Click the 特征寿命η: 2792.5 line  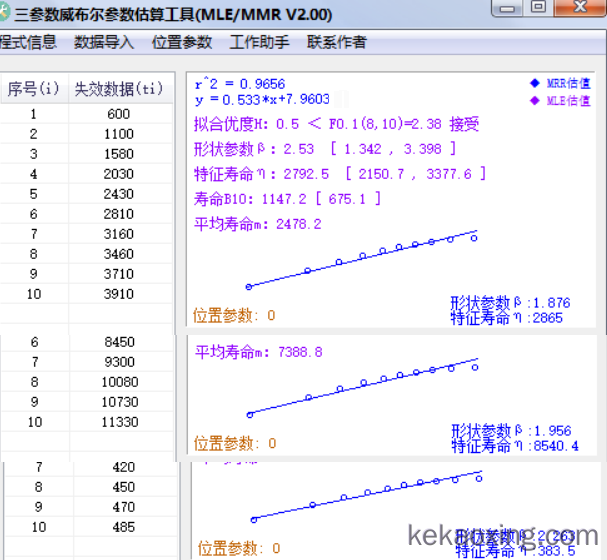coord(340,174)
